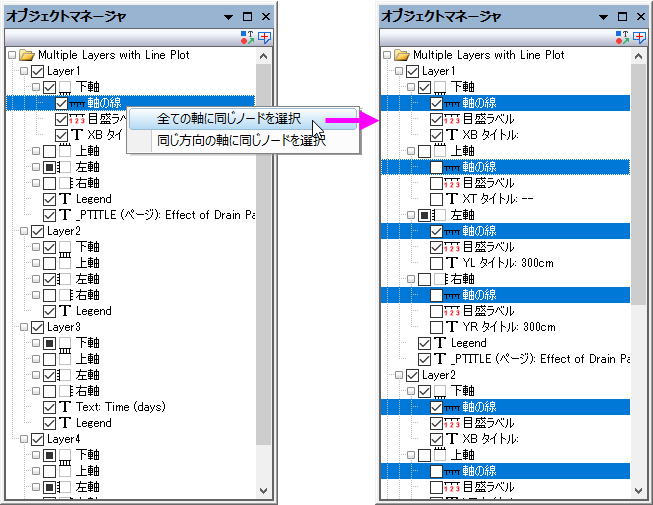
Task: Click the T icon of Layer3 Legend in left panel
Action: coord(65,423)
